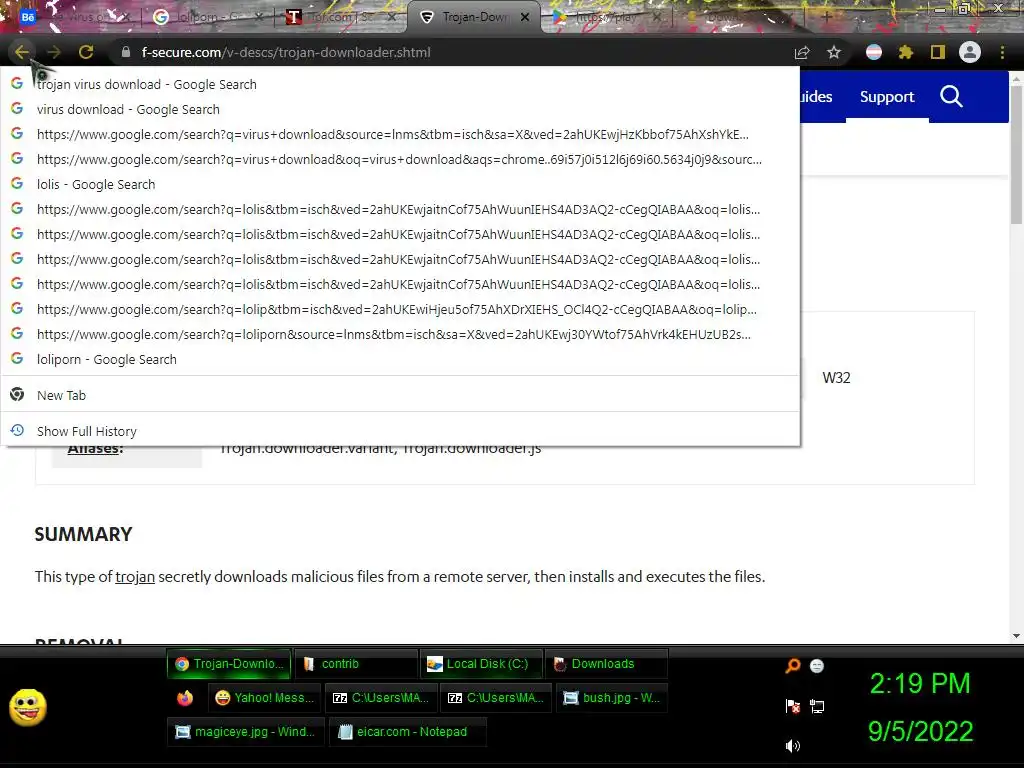Click the SUMMARY heading
Viewport: 1024px width, 768px height.
coord(83,534)
